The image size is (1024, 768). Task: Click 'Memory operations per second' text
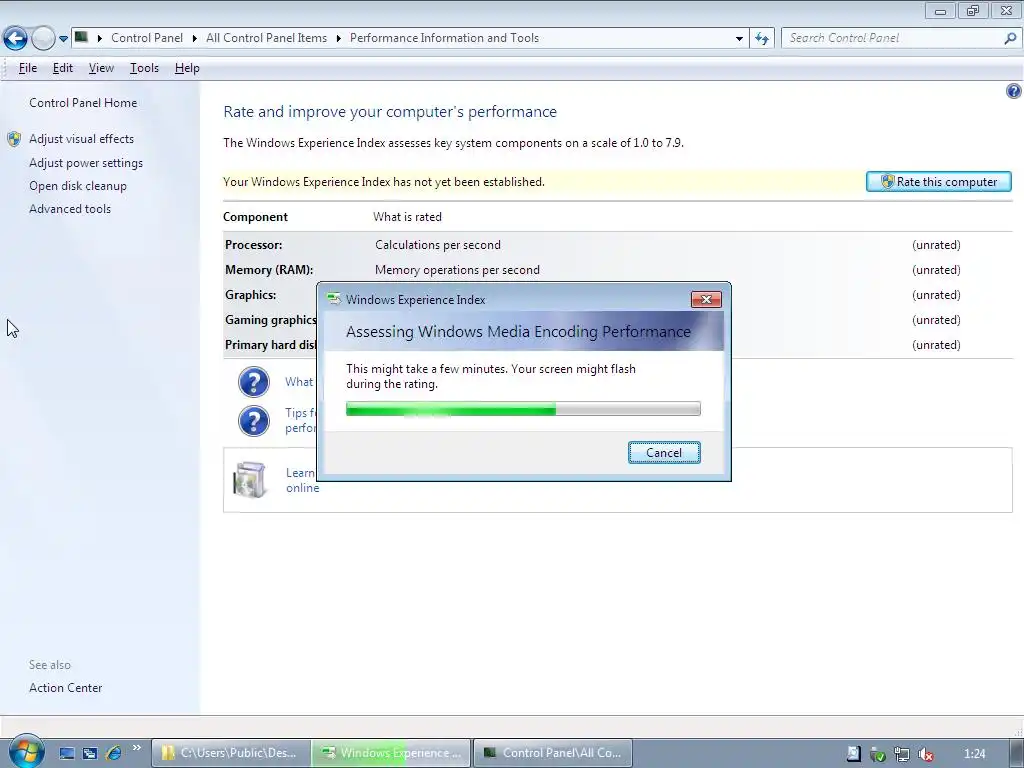click(x=457, y=270)
